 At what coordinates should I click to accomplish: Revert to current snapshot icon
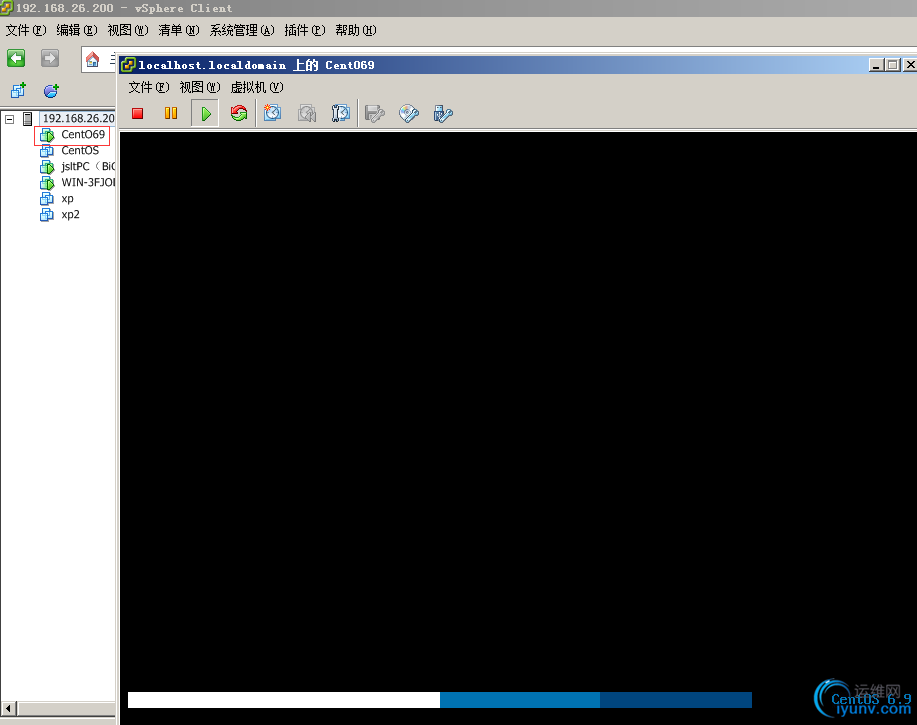pyautogui.click(x=306, y=113)
